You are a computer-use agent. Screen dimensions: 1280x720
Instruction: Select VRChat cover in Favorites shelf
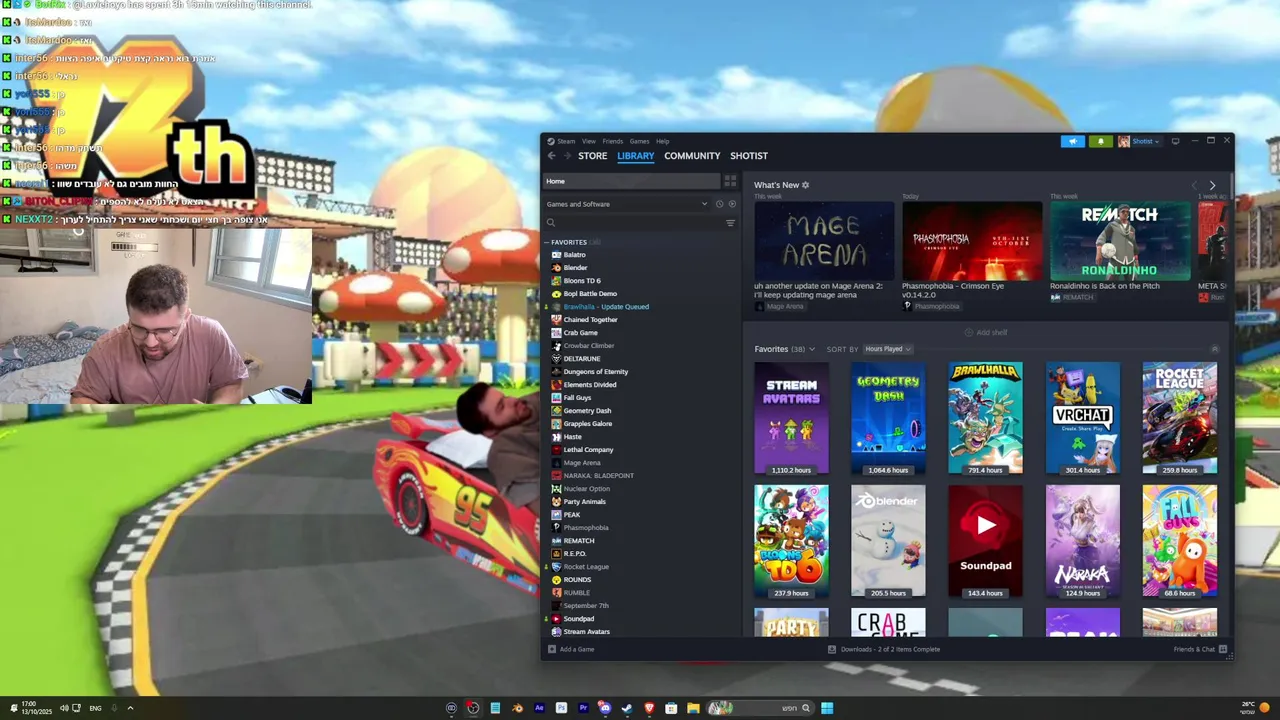(x=1083, y=418)
